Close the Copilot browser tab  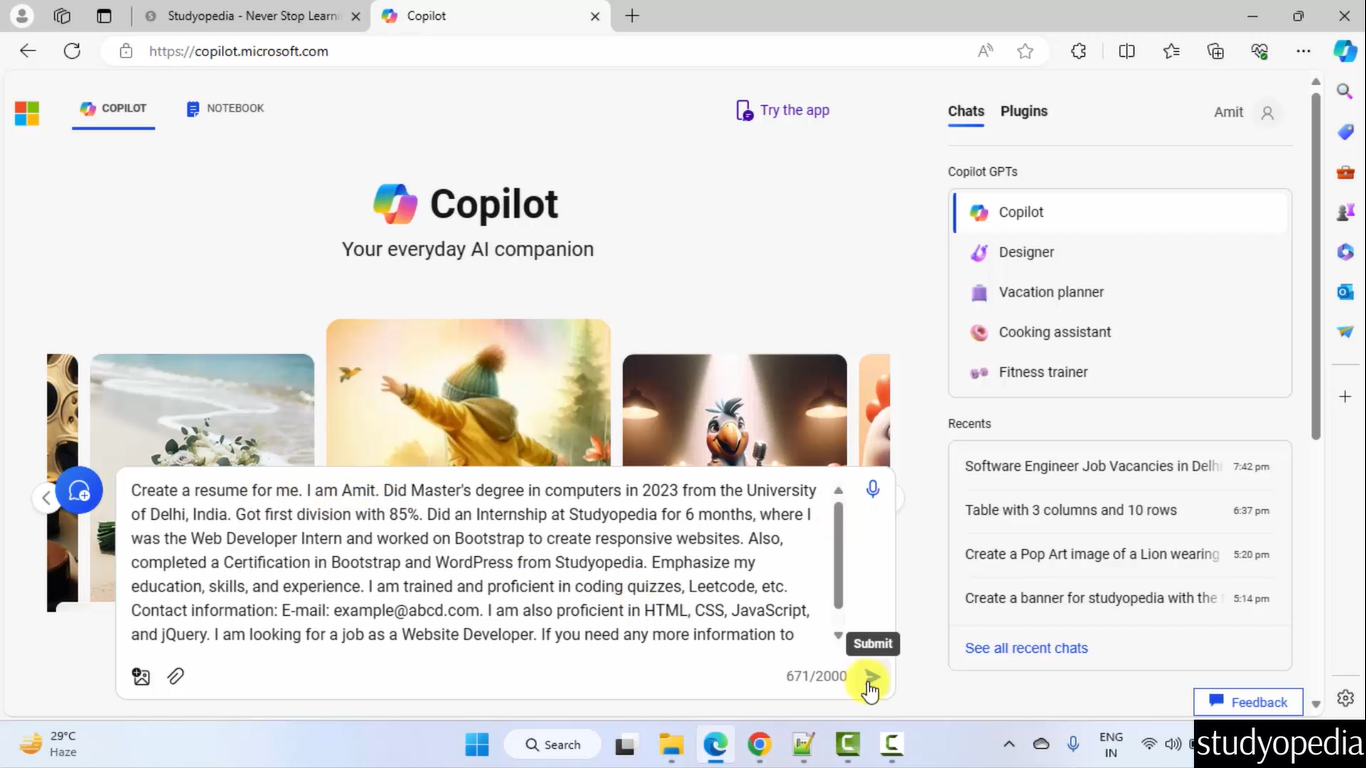595,16
